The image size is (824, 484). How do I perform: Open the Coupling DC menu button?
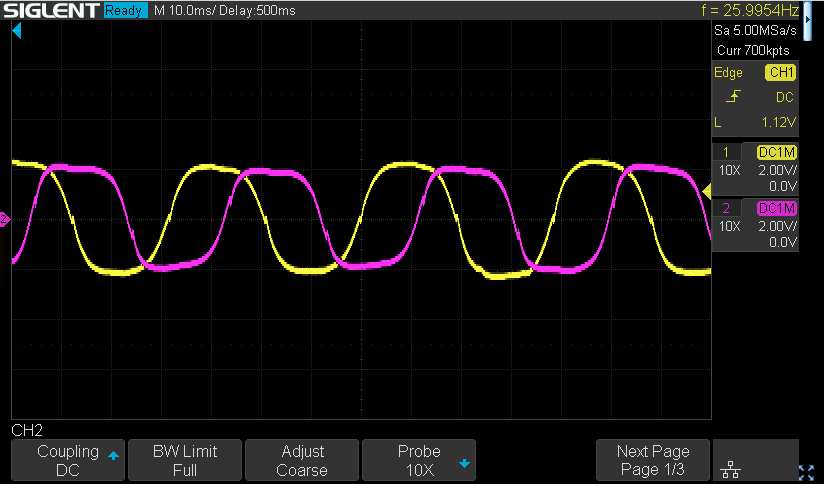tap(68, 460)
